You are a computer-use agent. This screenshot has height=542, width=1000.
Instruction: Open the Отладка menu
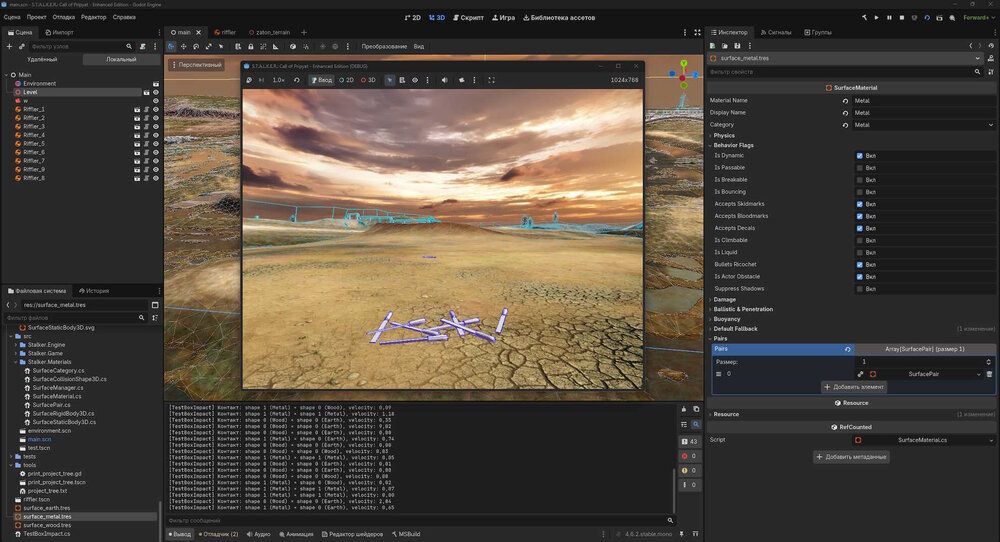[x=64, y=17]
